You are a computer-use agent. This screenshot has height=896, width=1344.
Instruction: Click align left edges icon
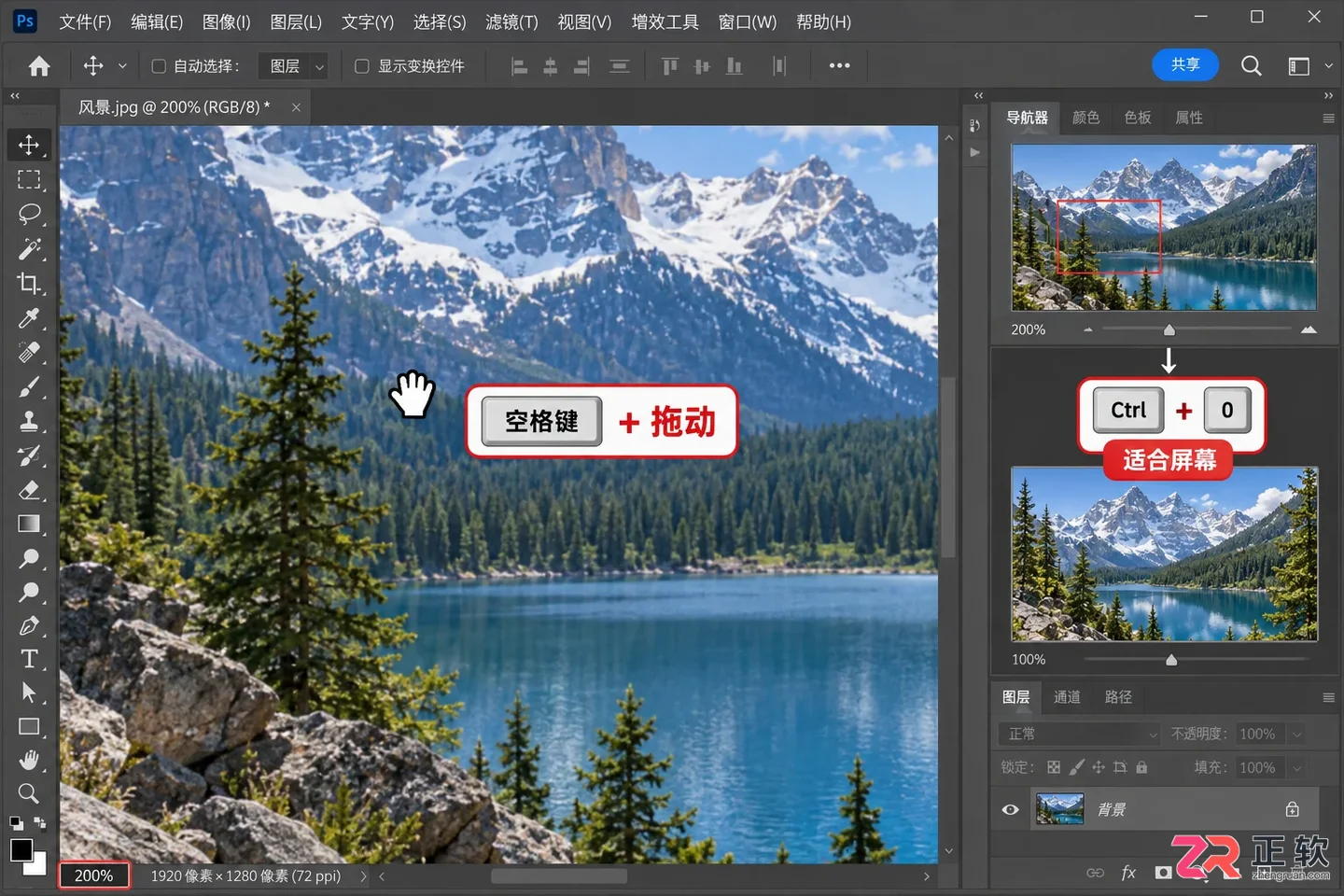(x=520, y=66)
